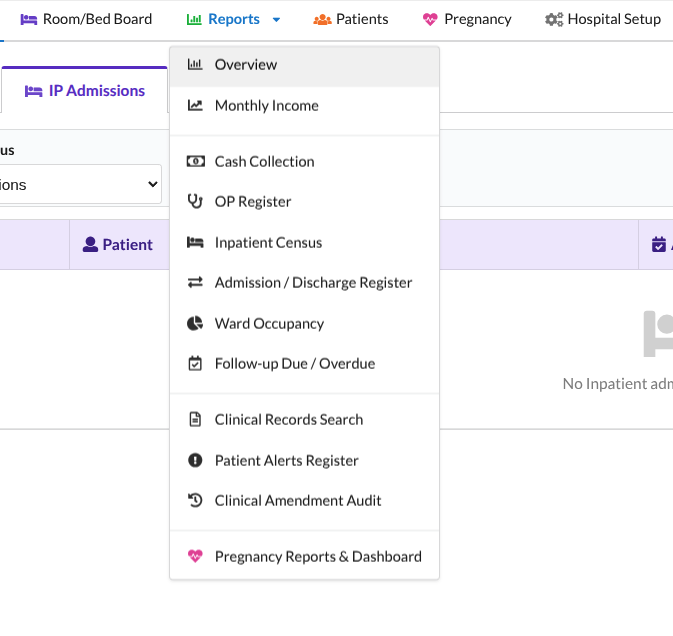The image size is (673, 636).
Task: Open Follow-up Due / Overdue report
Action: [x=304, y=364]
